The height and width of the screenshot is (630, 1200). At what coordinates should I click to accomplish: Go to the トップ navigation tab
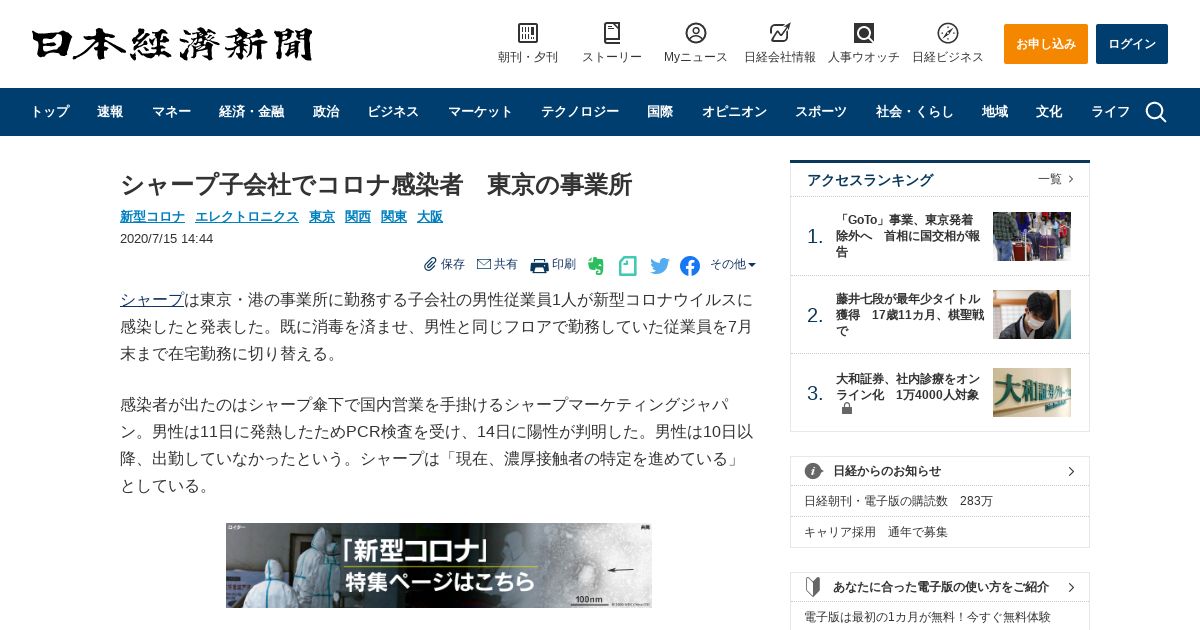click(x=50, y=112)
